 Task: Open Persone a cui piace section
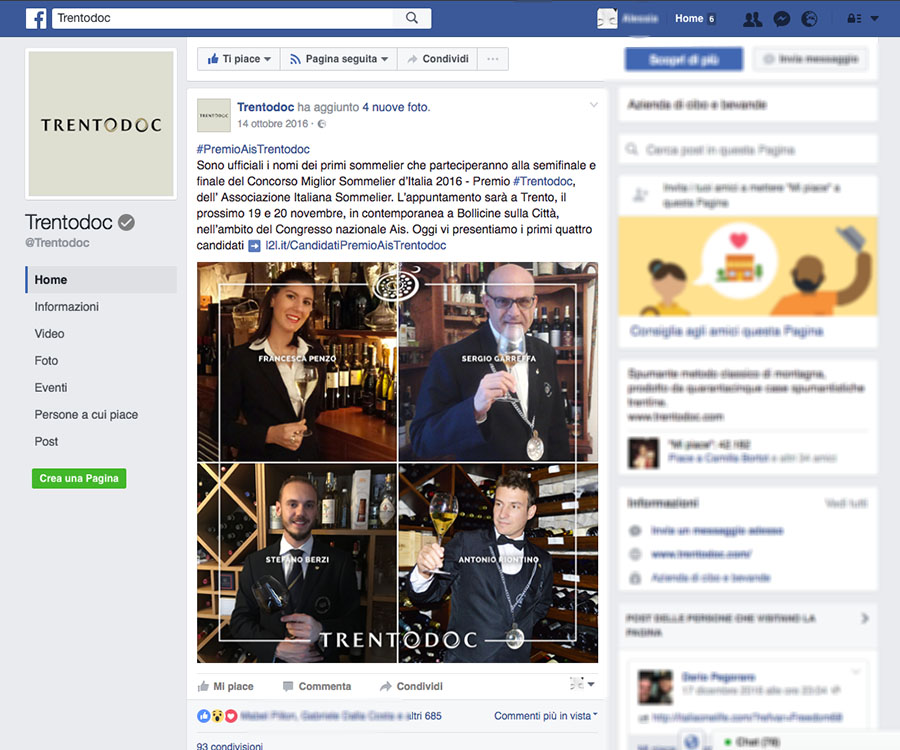tap(86, 414)
